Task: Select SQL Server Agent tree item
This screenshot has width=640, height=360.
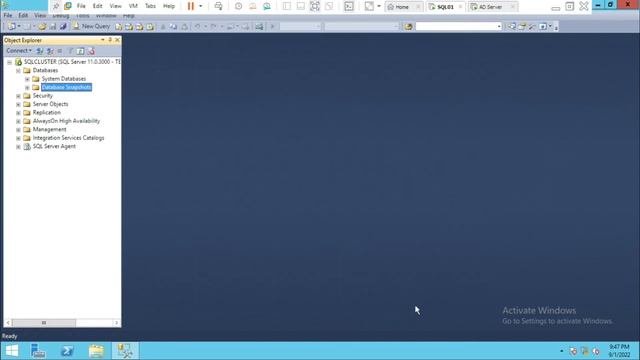Action: [54, 147]
